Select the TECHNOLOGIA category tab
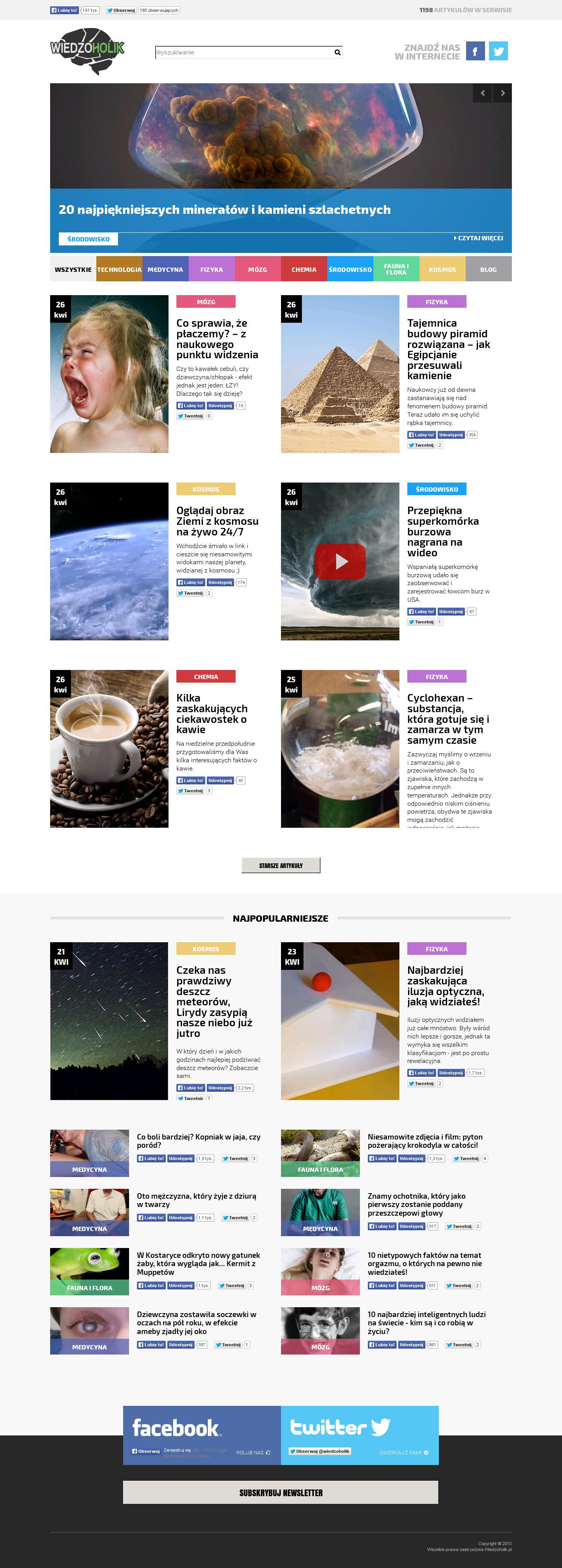 119,269
